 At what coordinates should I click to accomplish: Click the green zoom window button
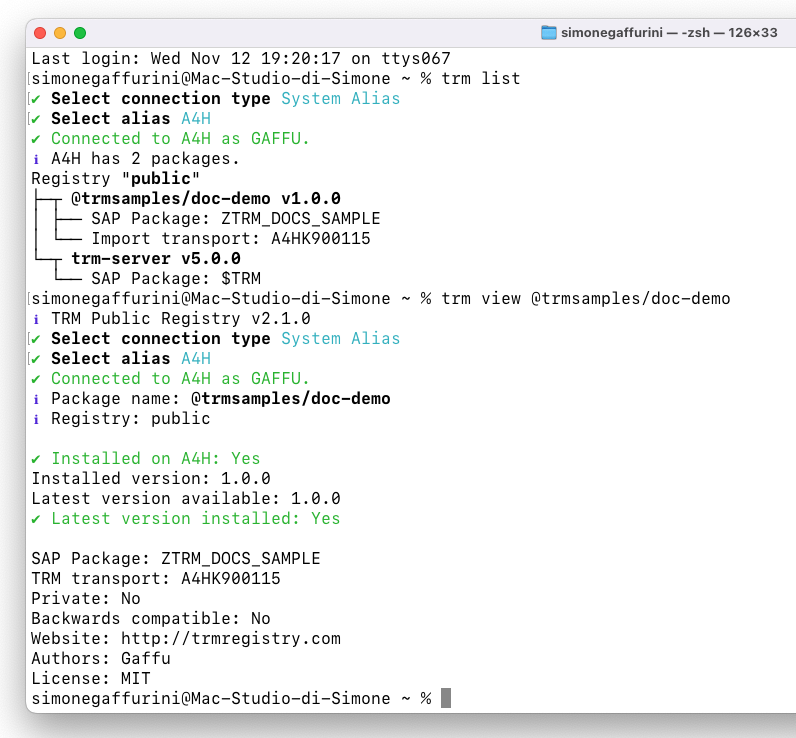point(80,33)
